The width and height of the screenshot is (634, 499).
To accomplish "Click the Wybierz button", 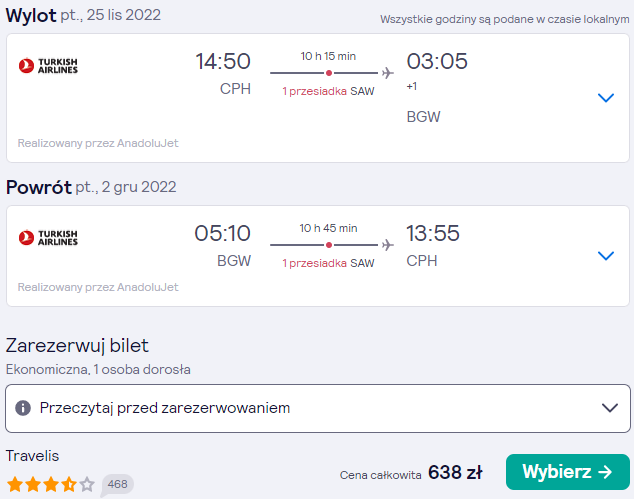I will (568, 472).
